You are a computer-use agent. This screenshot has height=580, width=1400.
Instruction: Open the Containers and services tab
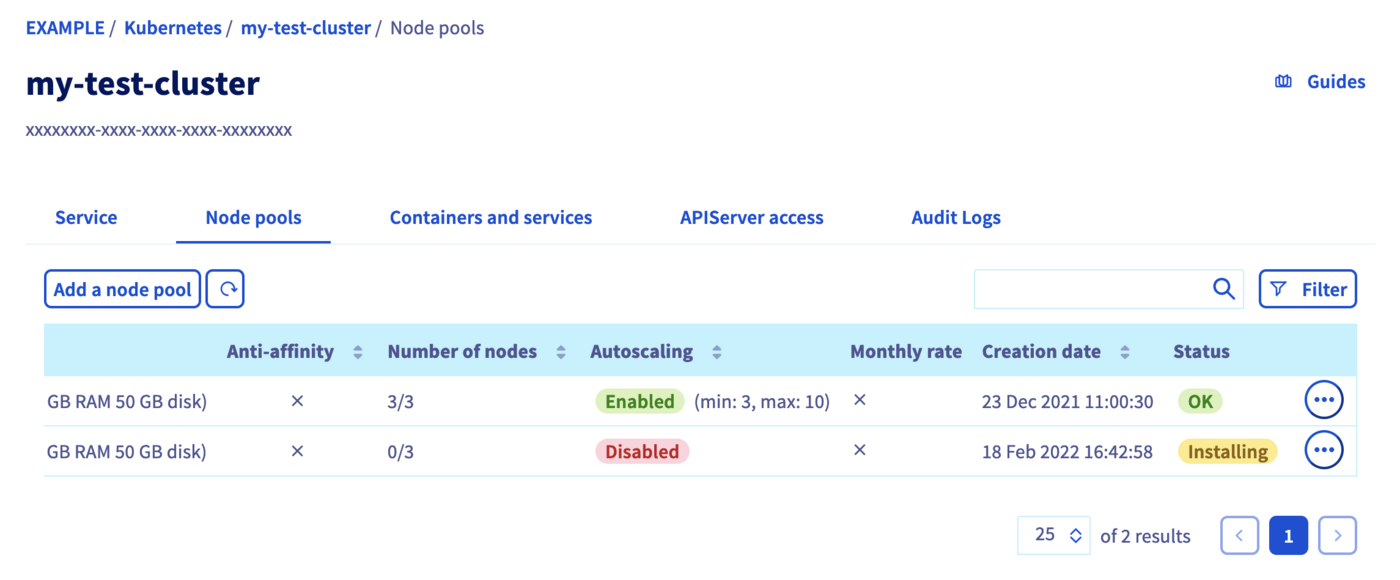[490, 217]
